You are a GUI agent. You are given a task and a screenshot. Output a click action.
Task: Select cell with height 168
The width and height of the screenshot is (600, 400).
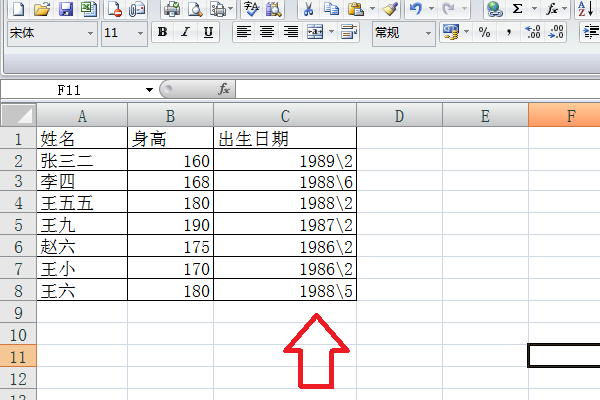[x=170, y=181]
